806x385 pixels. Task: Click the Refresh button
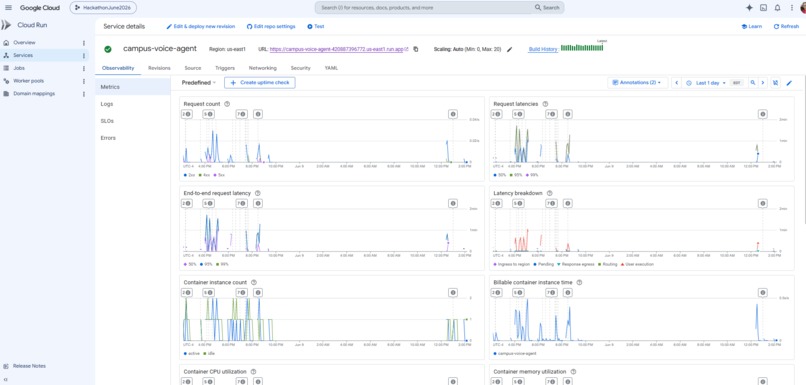(x=786, y=27)
